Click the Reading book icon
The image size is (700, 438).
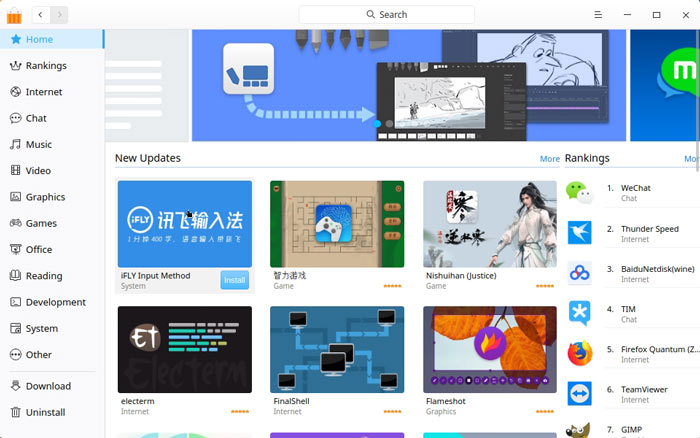pos(16,275)
